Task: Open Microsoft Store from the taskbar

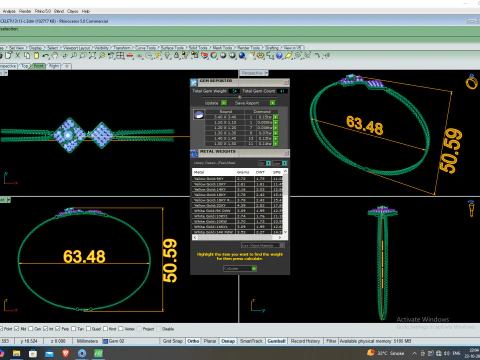Action: coord(33,353)
